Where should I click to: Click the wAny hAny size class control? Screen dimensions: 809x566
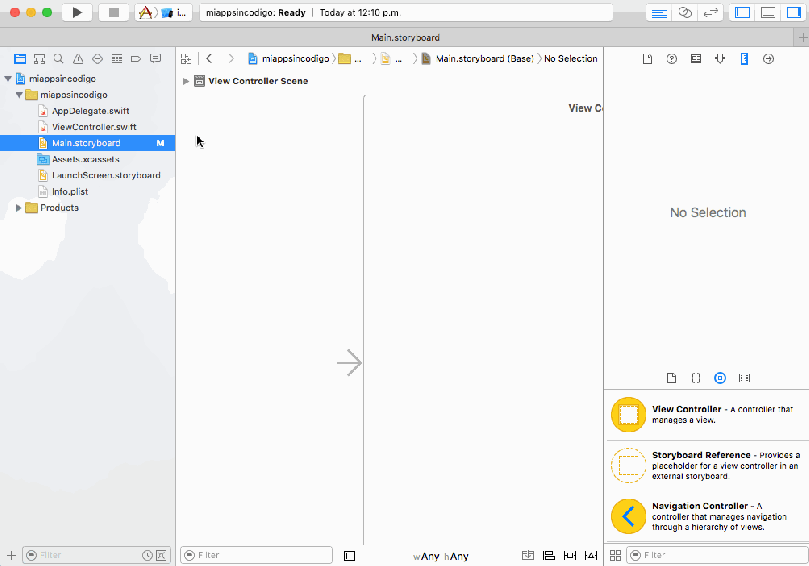point(440,556)
